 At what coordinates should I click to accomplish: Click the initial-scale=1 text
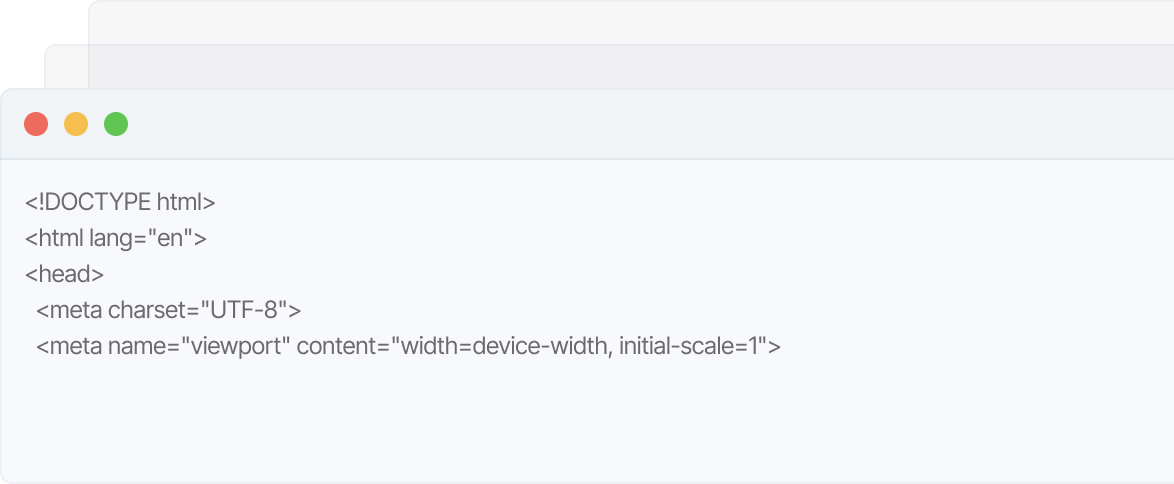click(x=690, y=347)
